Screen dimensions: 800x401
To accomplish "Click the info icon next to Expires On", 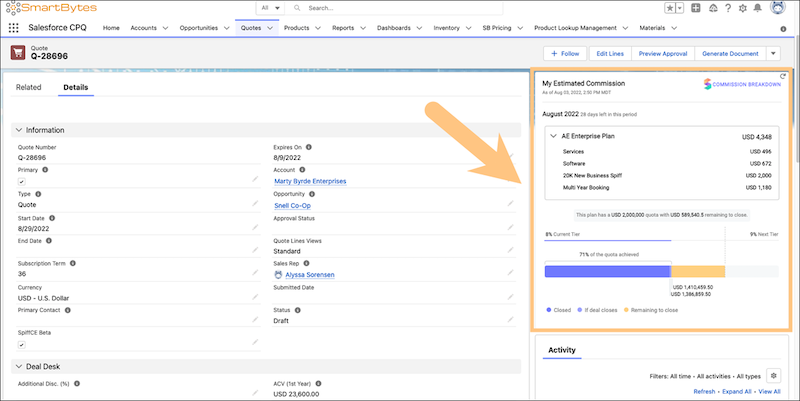I will [x=309, y=147].
